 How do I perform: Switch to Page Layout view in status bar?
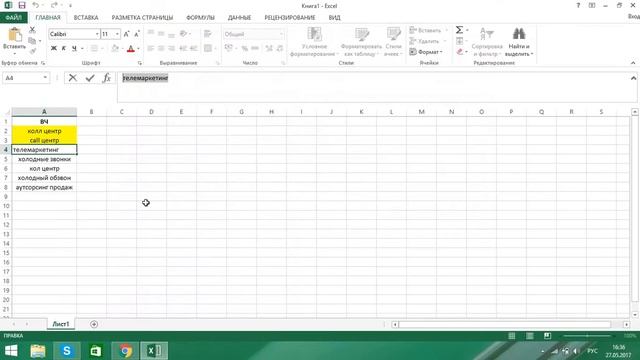pyautogui.click(x=529, y=336)
